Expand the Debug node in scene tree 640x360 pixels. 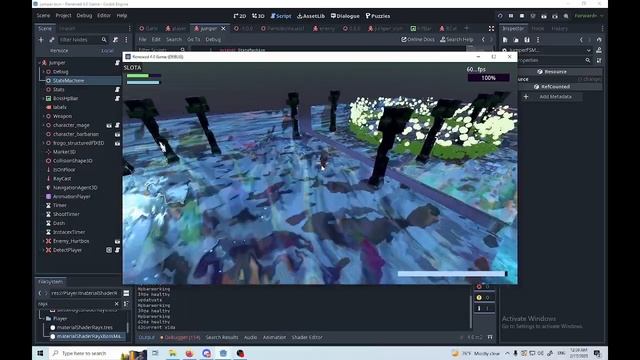click(x=44, y=72)
